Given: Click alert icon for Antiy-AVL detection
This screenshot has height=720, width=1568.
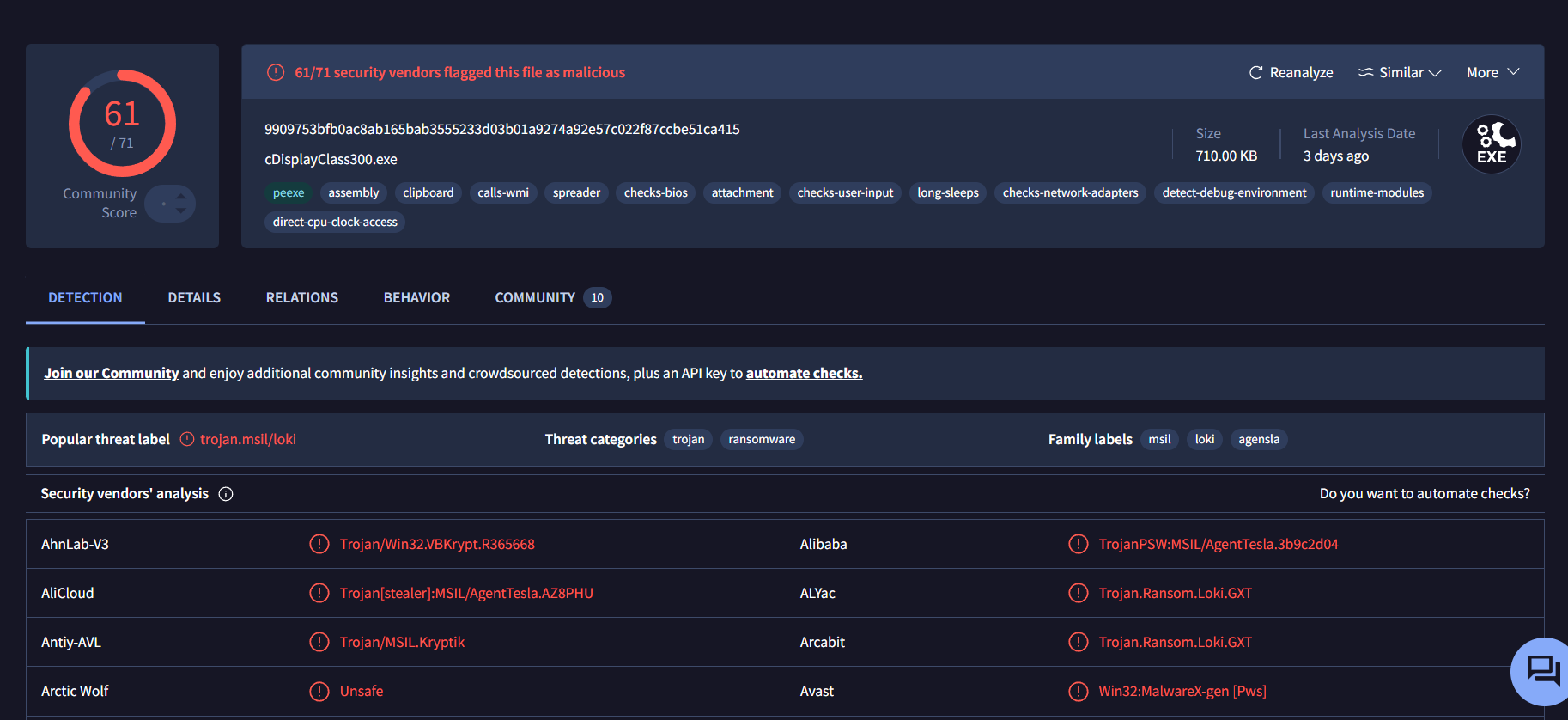Looking at the screenshot, I should pos(319,642).
